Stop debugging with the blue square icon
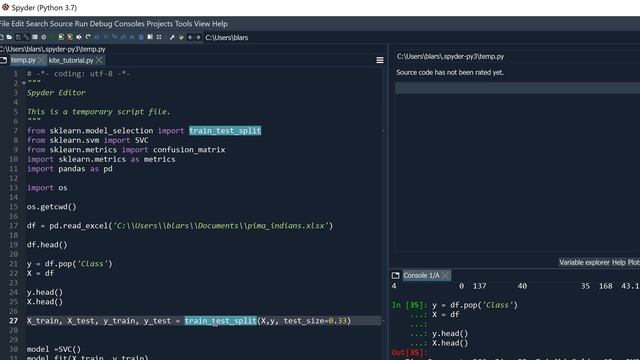Screen dimensions: 640x360 (x=141, y=37)
